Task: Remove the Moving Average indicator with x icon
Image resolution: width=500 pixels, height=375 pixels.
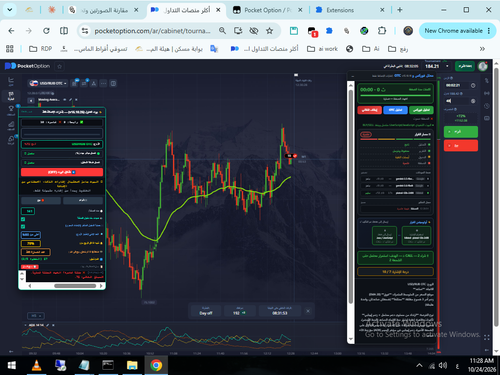Action: point(76,100)
